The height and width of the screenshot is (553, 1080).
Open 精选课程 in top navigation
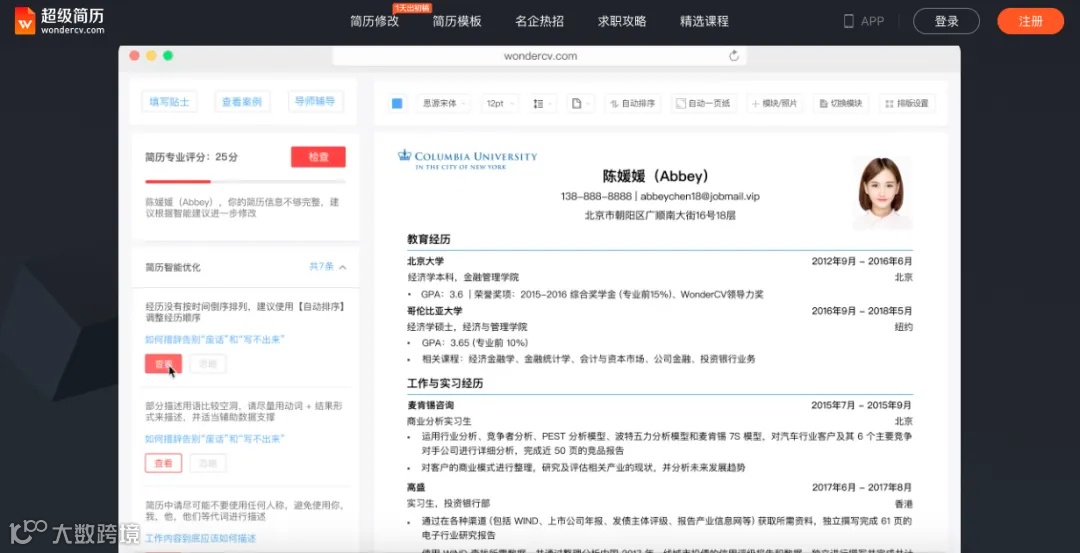tap(704, 21)
